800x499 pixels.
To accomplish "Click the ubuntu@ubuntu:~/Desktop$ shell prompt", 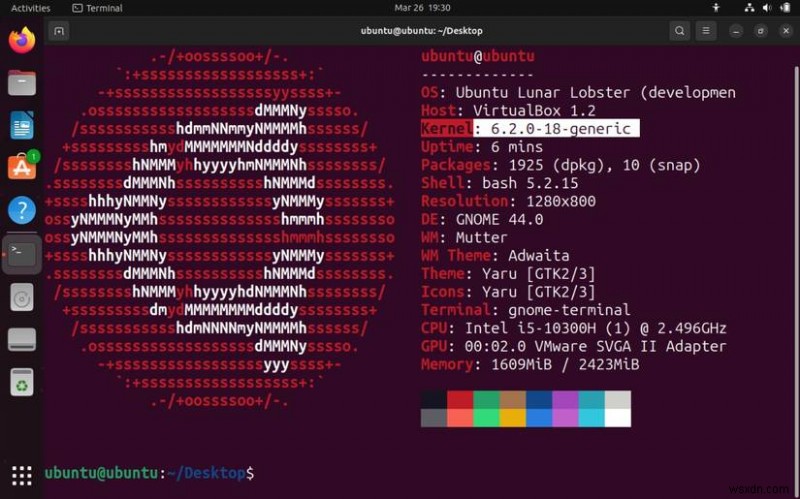I will pos(149,473).
